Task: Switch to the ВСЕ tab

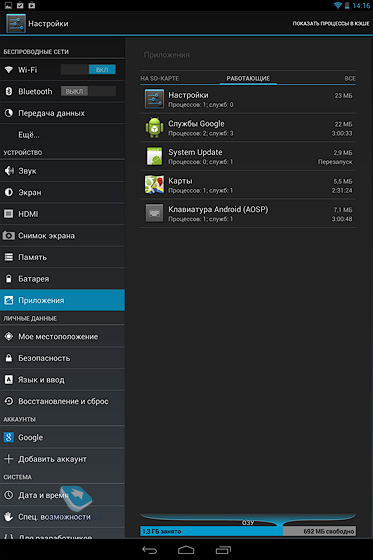Action: [350, 78]
